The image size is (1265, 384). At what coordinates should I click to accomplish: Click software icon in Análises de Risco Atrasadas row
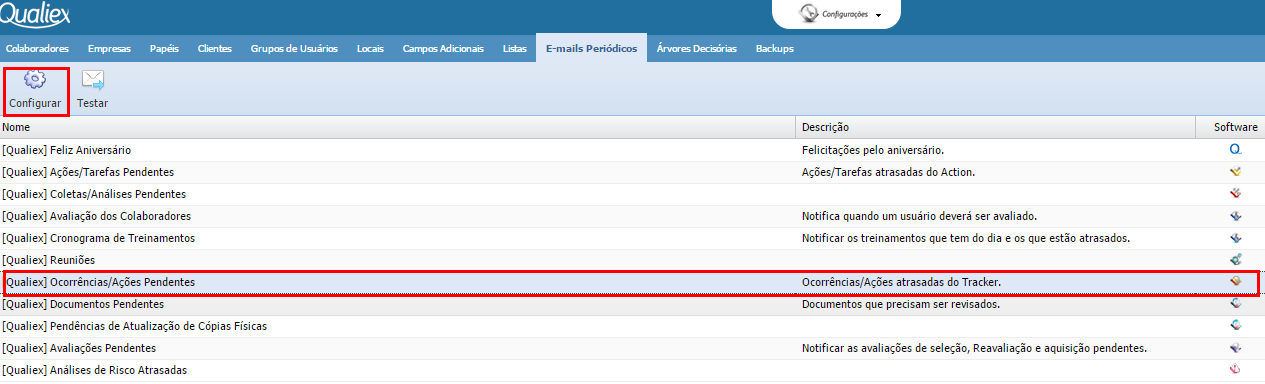pyautogui.click(x=1236, y=370)
